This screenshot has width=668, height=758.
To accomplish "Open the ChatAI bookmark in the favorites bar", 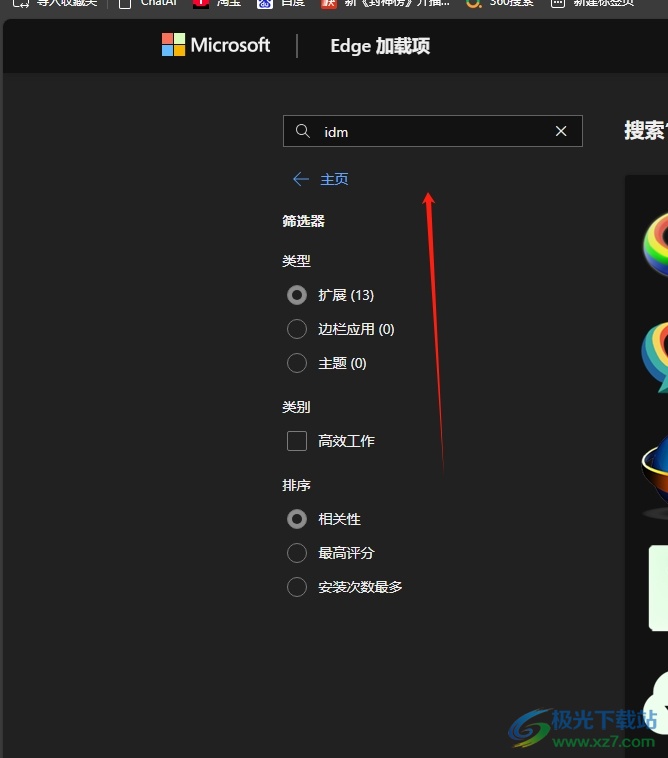I will pos(148,3).
